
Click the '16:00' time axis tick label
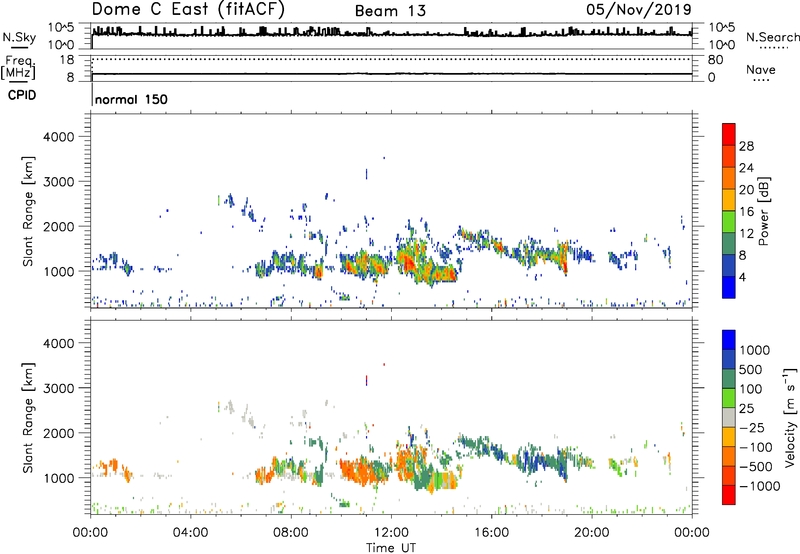tap(491, 533)
